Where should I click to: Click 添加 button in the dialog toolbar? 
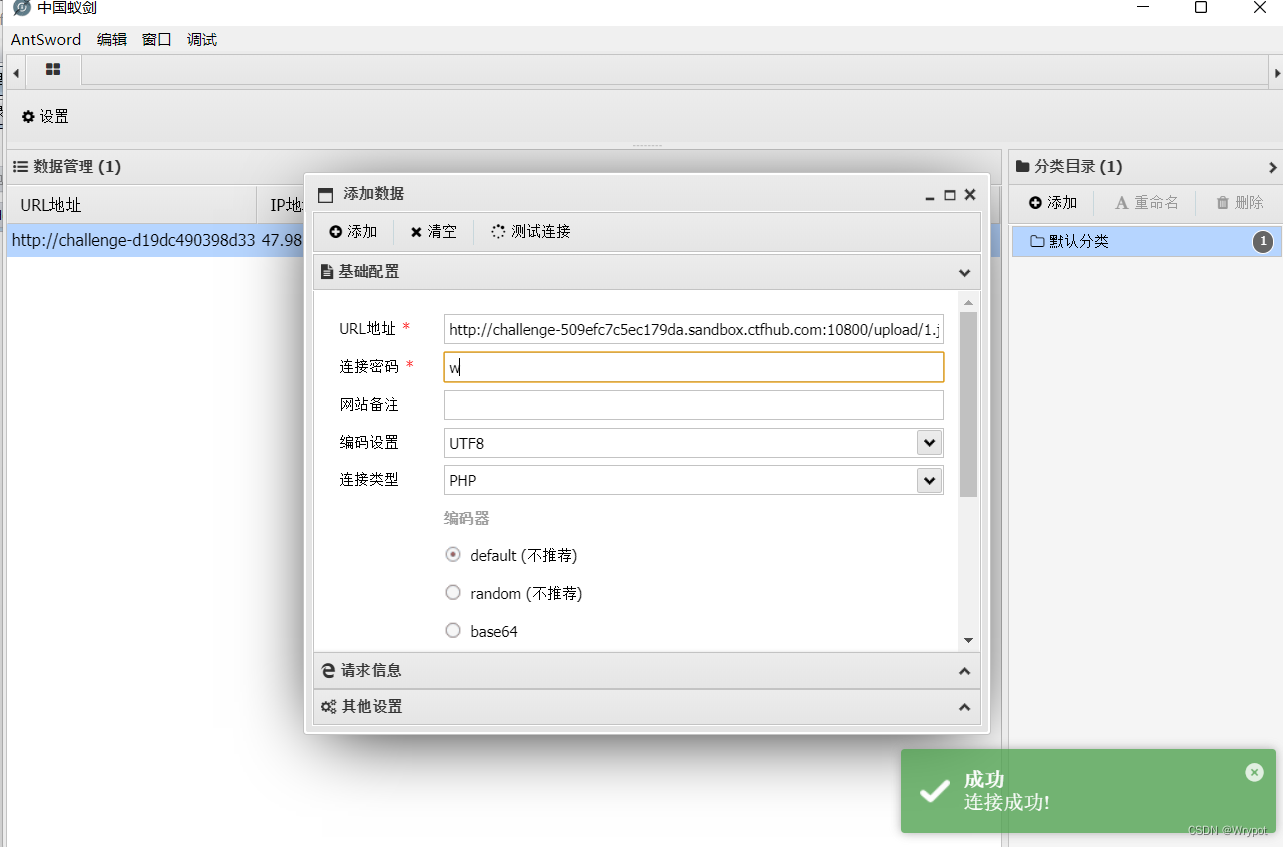(353, 232)
